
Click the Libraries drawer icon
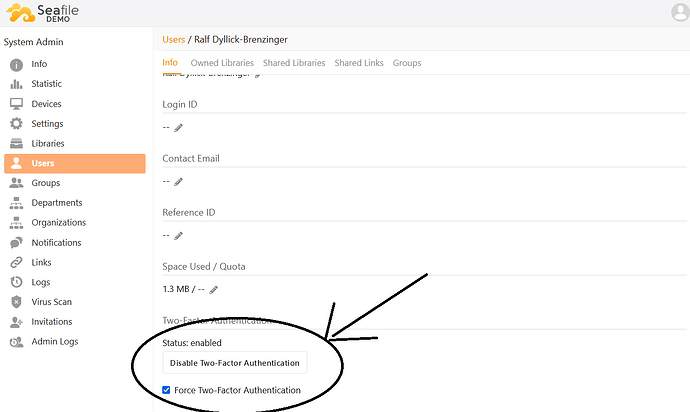click(16, 143)
